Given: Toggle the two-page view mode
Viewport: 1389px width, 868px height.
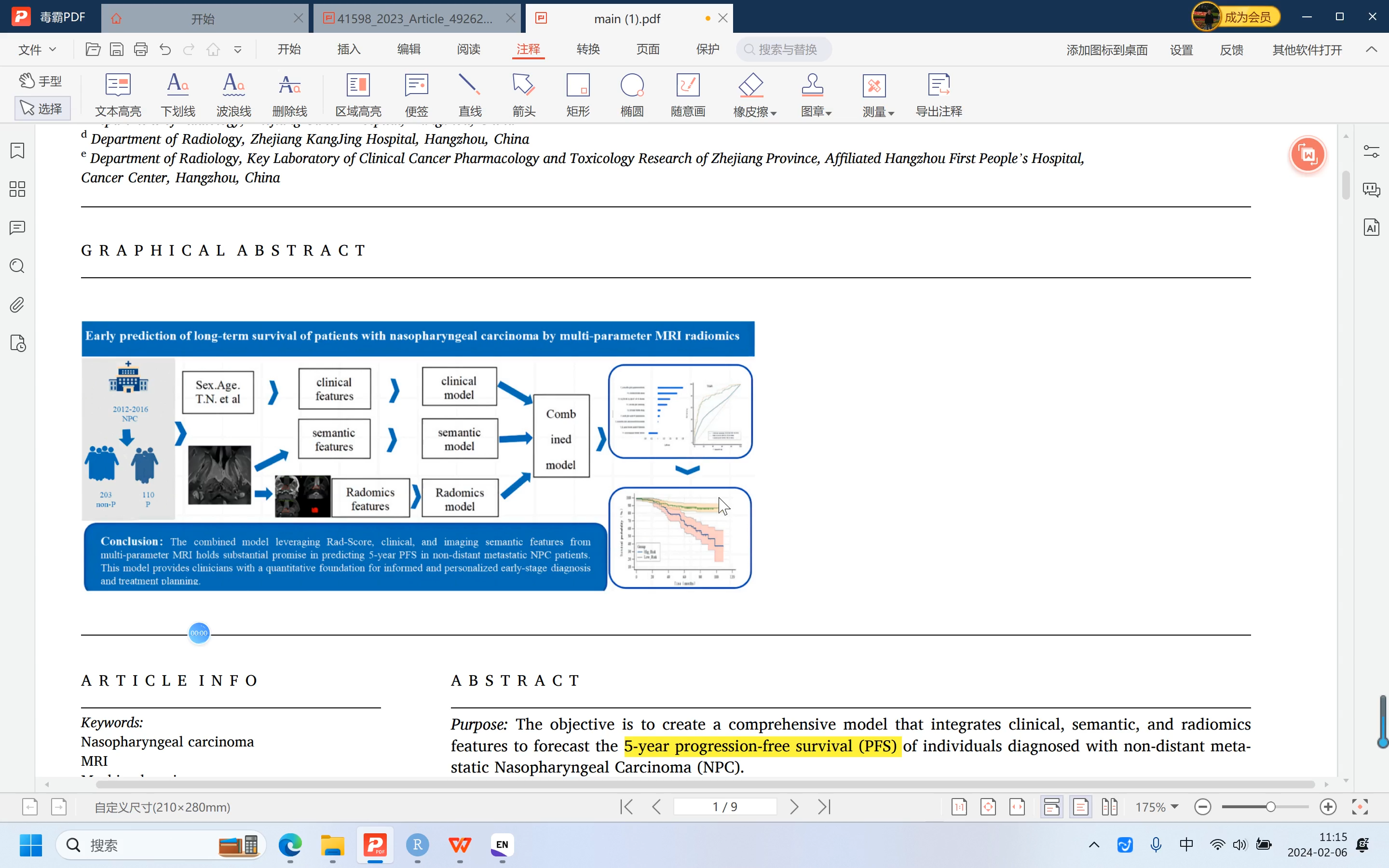Looking at the screenshot, I should pyautogui.click(x=1109, y=807).
